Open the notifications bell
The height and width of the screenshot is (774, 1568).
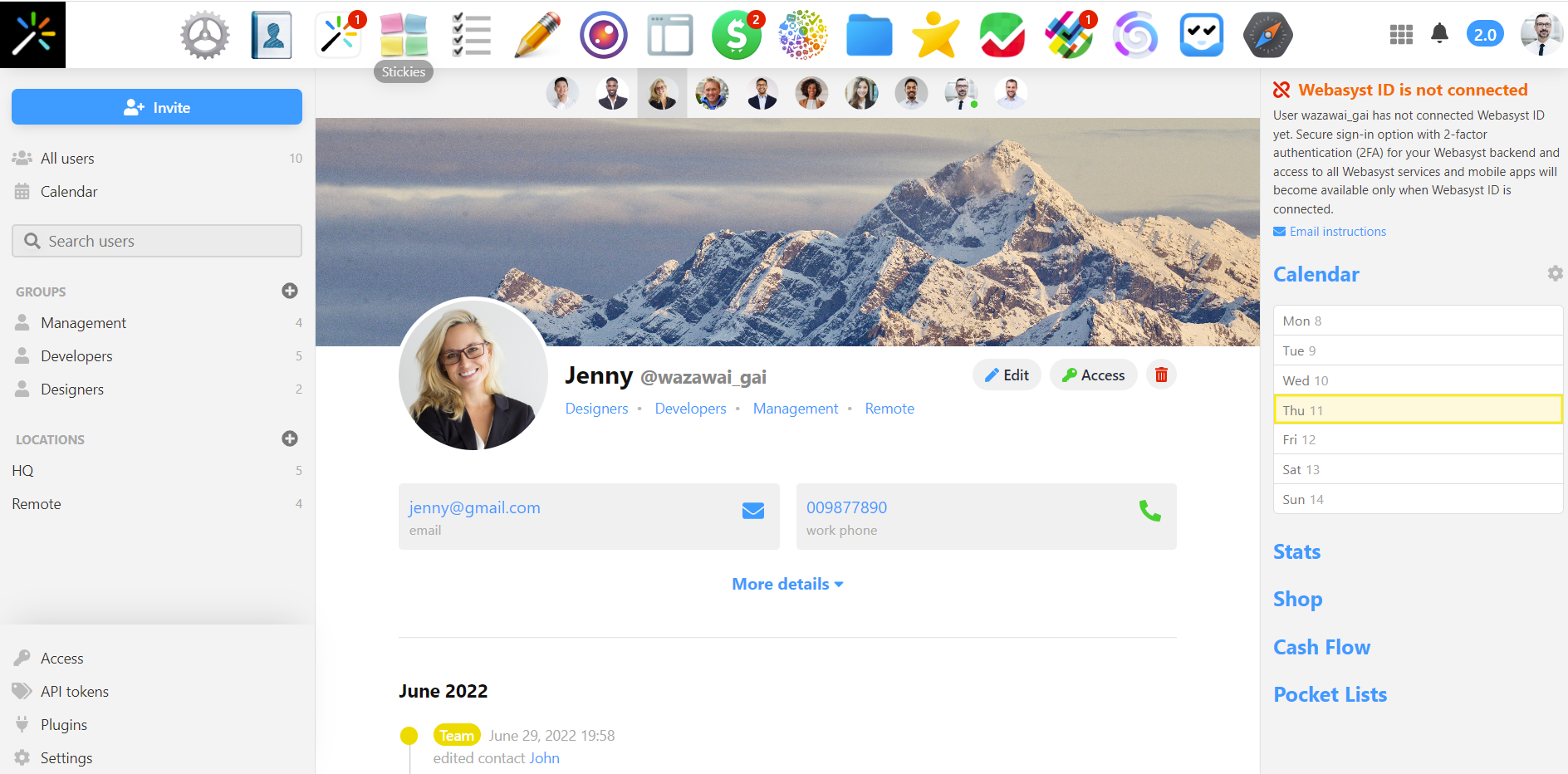pyautogui.click(x=1439, y=34)
